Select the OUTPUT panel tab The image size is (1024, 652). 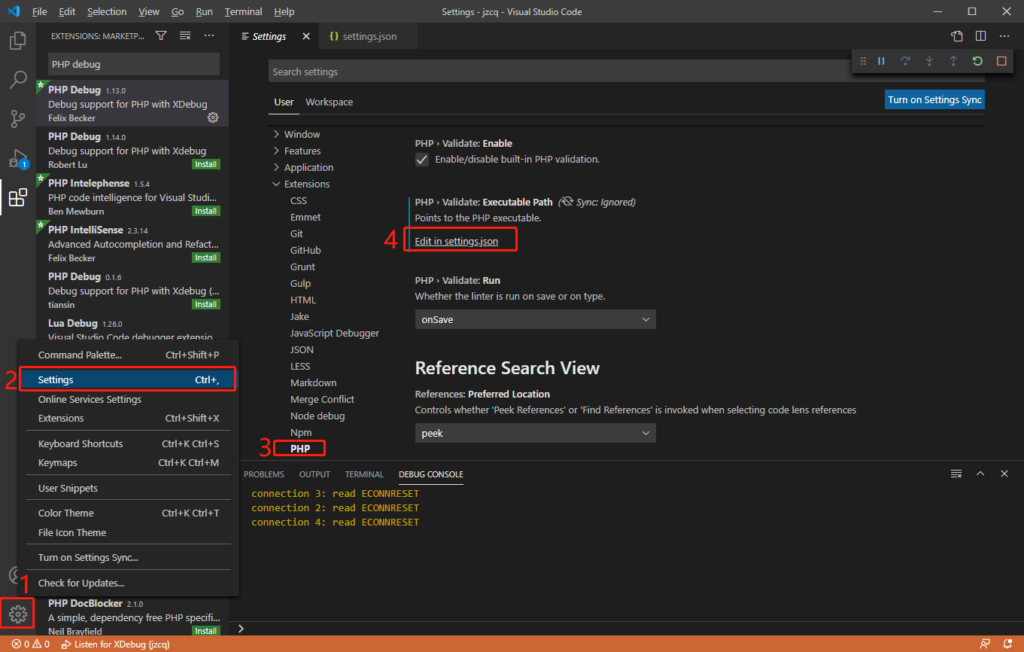pyautogui.click(x=315, y=474)
